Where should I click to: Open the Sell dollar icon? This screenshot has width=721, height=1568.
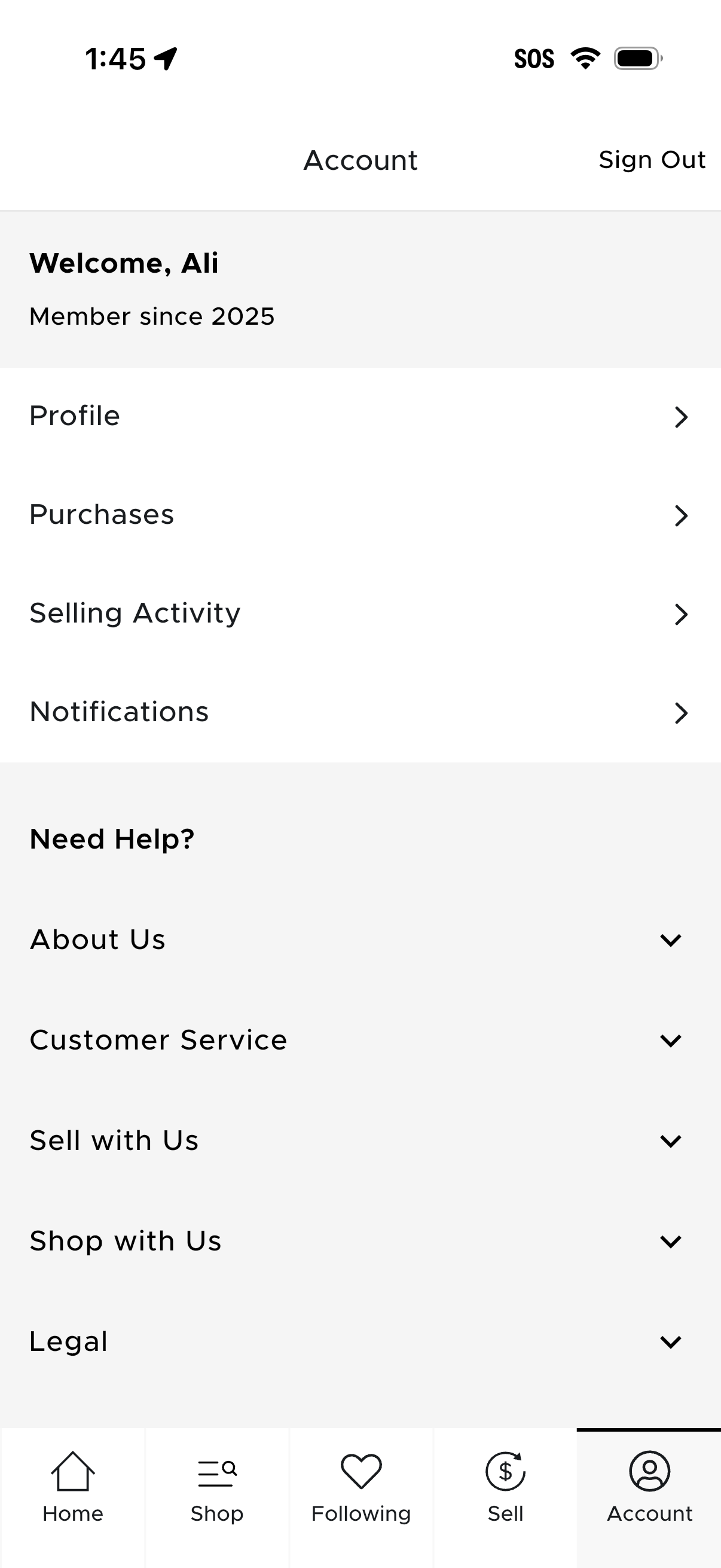coord(505,1471)
